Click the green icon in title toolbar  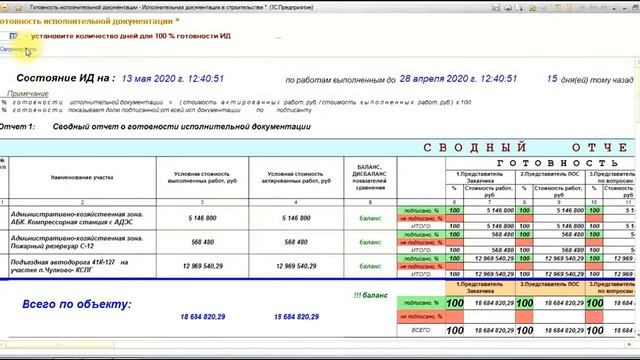click(x=532, y=7)
